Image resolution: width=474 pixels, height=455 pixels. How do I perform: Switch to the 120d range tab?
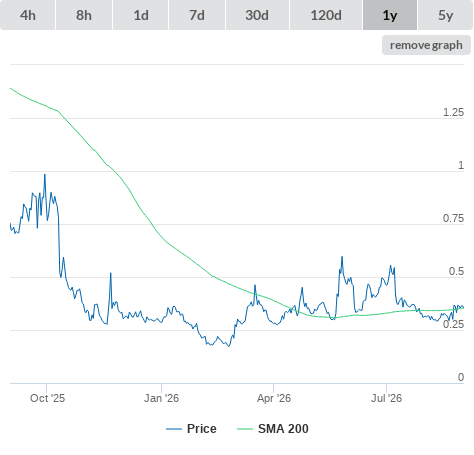[x=326, y=15]
